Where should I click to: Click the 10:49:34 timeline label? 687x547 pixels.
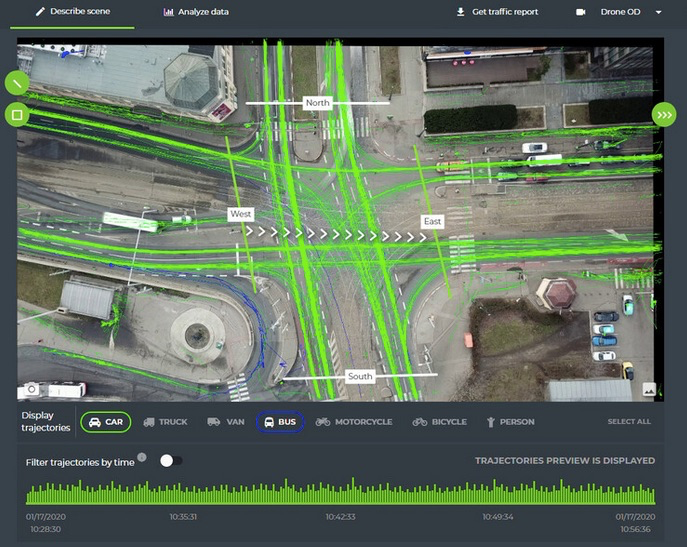[498, 517]
